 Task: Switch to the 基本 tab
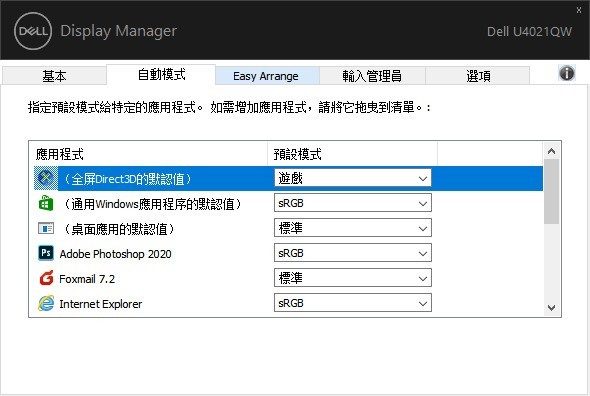click(54, 76)
